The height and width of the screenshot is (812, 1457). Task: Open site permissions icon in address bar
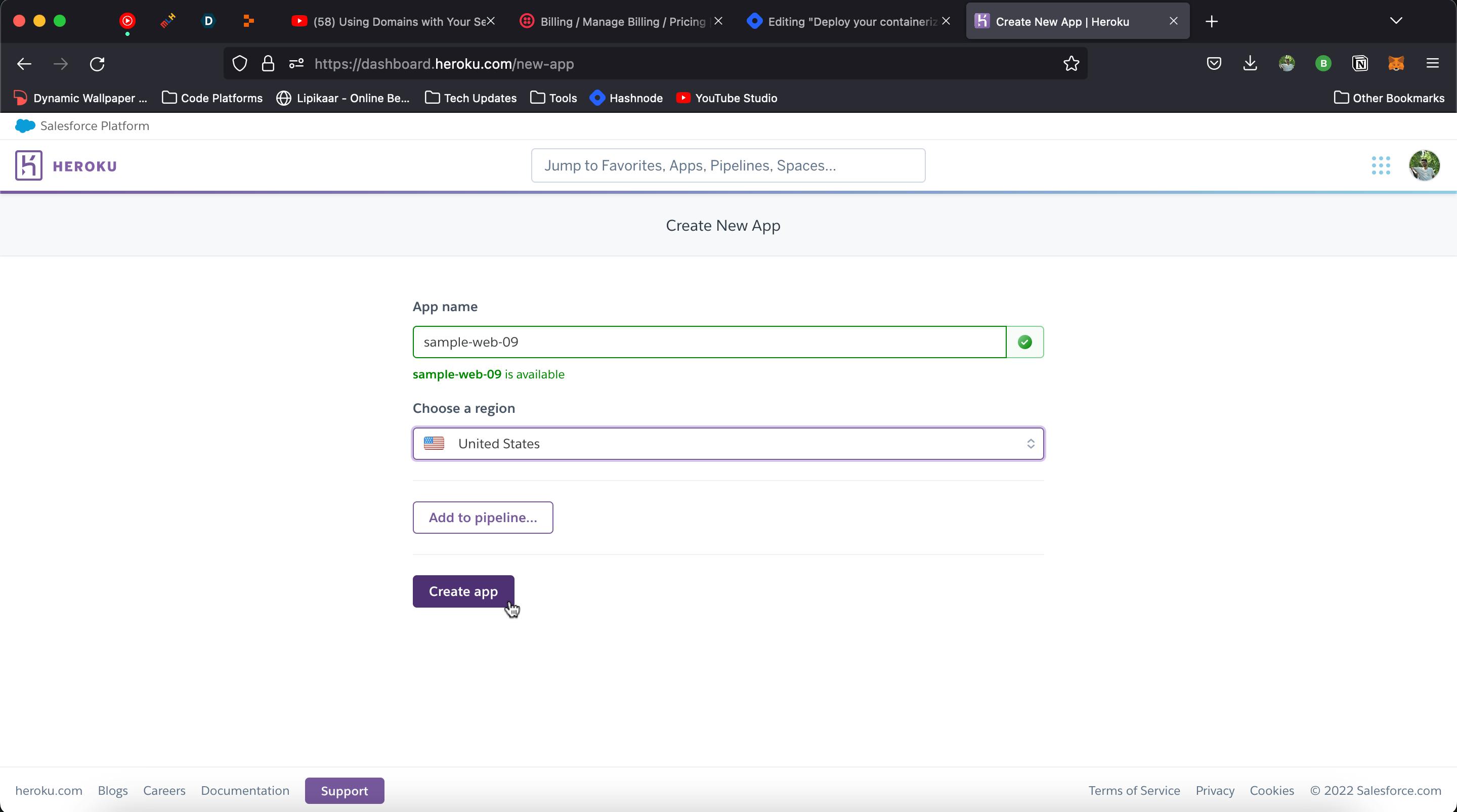(x=296, y=64)
